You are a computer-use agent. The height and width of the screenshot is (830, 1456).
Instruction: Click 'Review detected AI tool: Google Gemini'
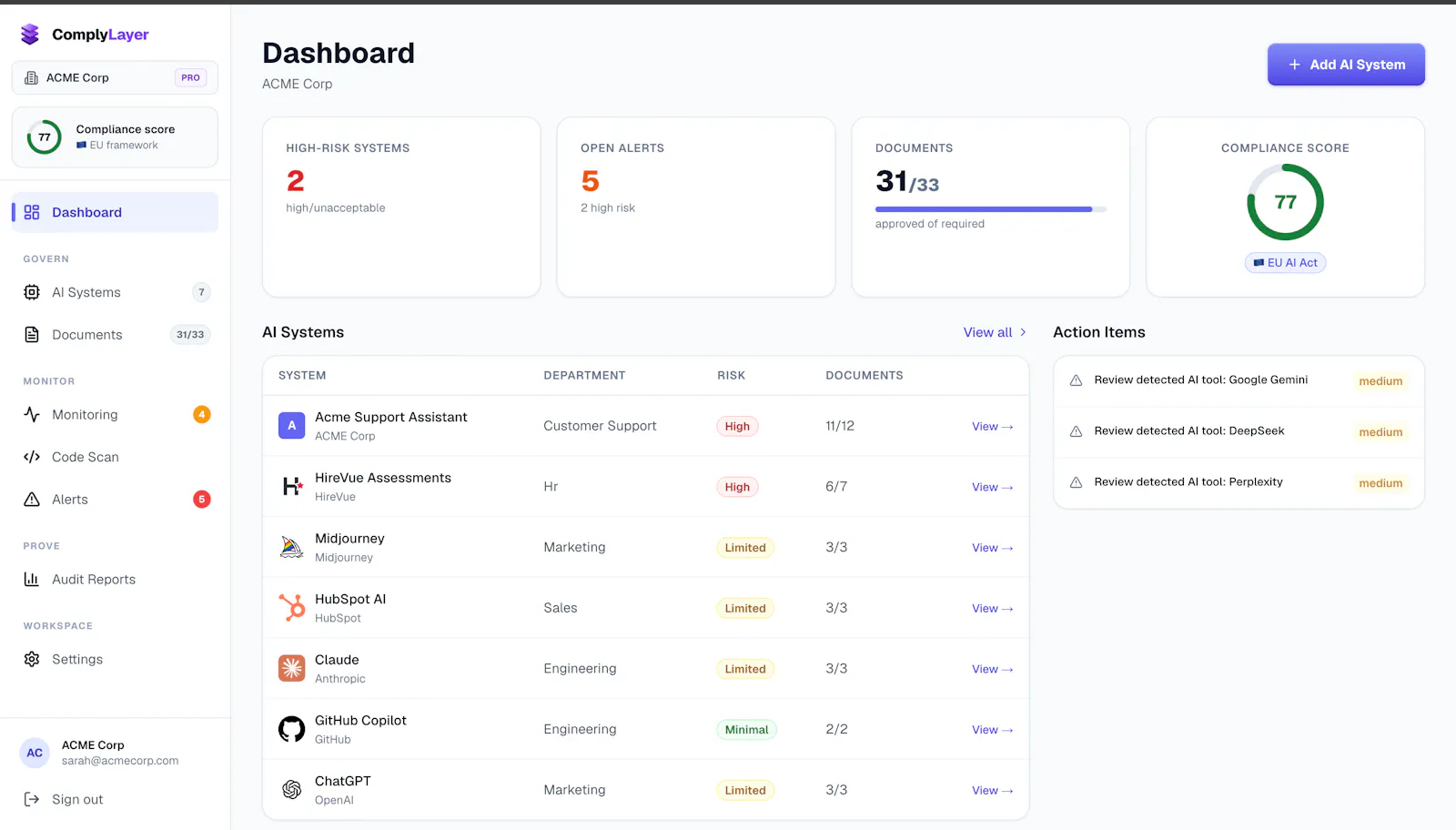tap(1200, 380)
